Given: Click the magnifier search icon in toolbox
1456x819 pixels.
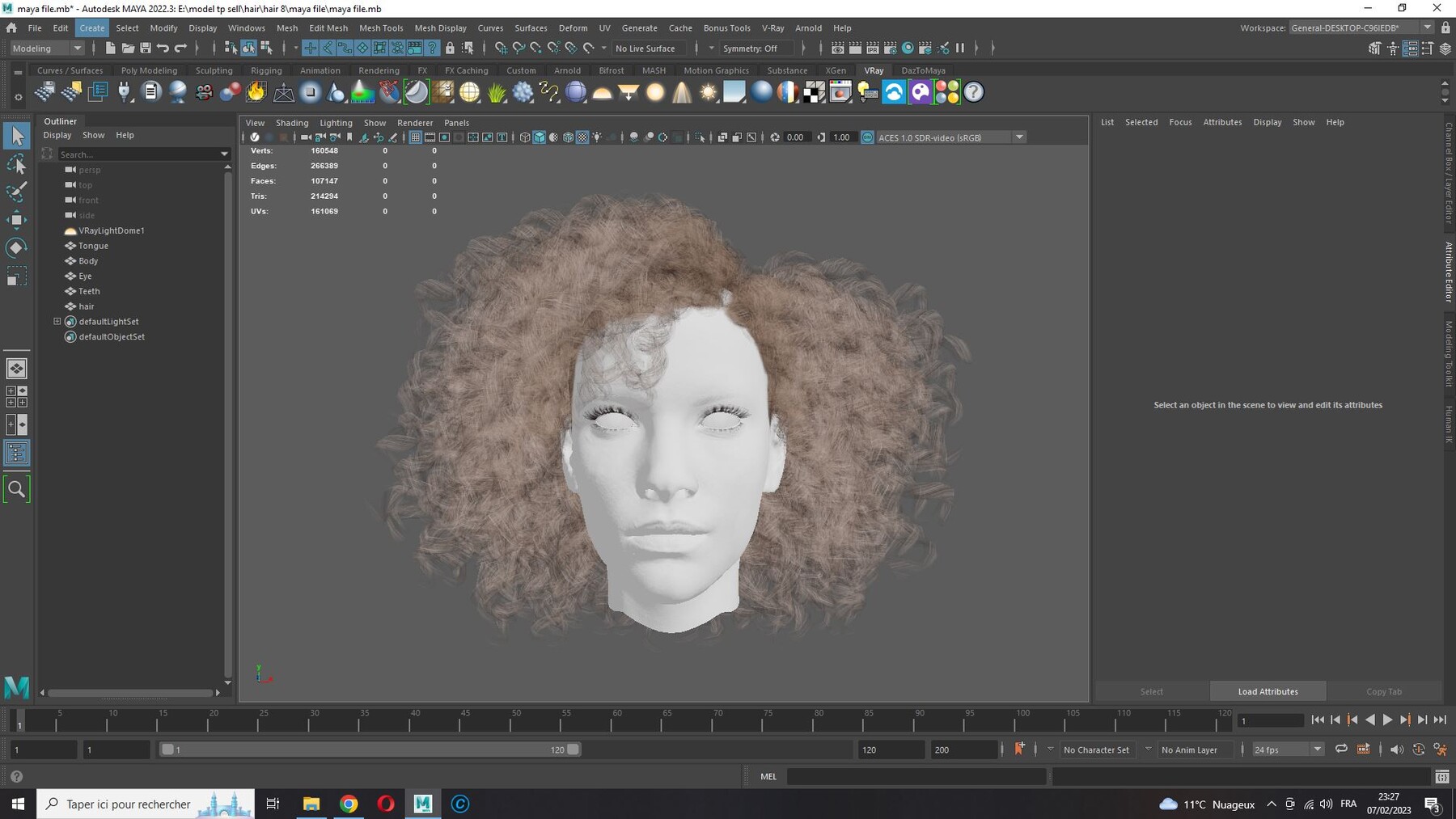Looking at the screenshot, I should [16, 489].
